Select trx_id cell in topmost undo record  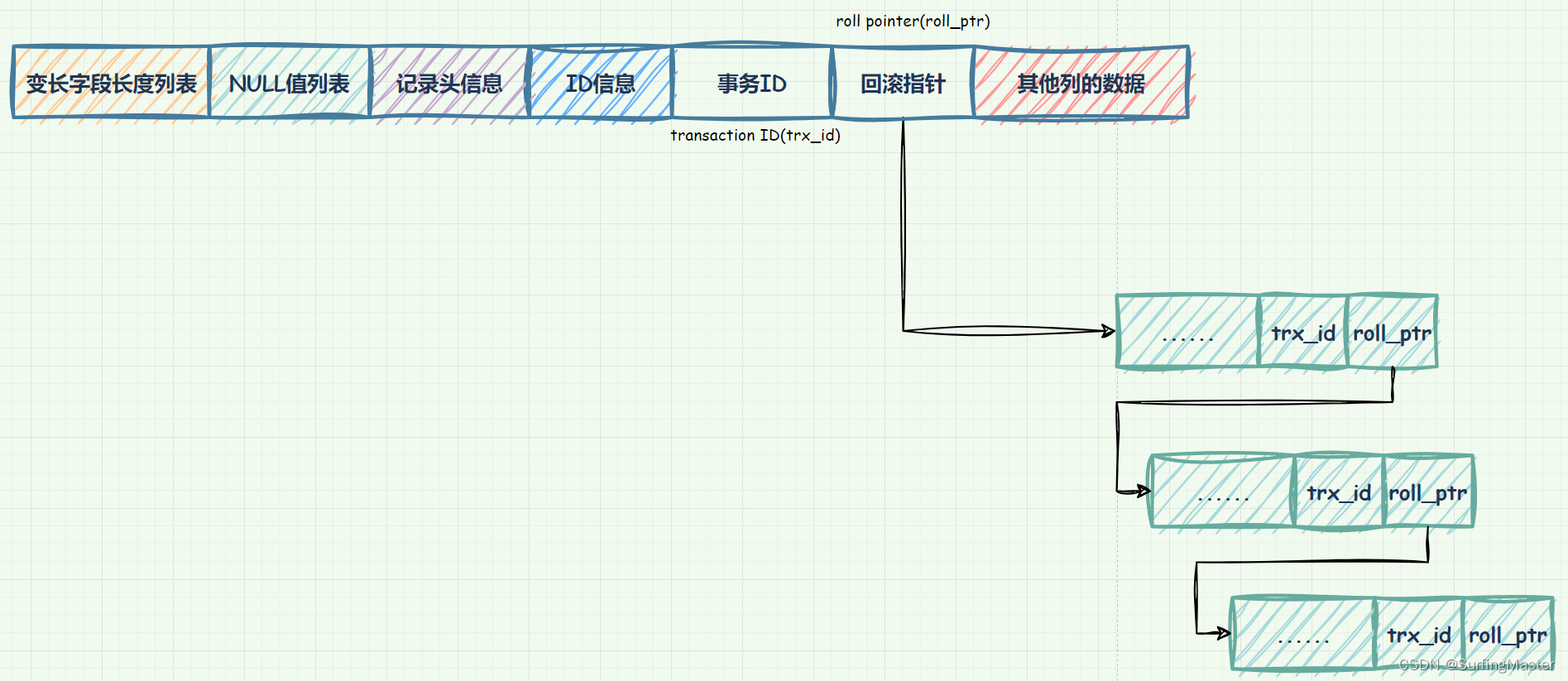1303,331
